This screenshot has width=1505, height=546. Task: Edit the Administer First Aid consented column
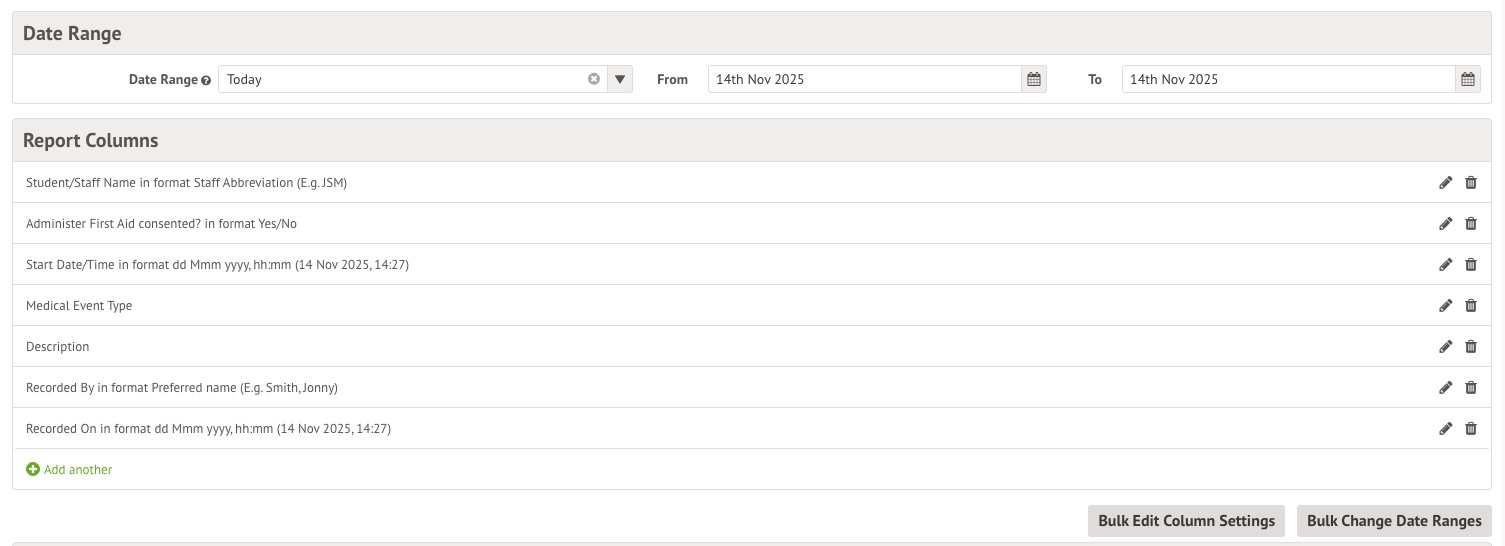tap(1445, 224)
